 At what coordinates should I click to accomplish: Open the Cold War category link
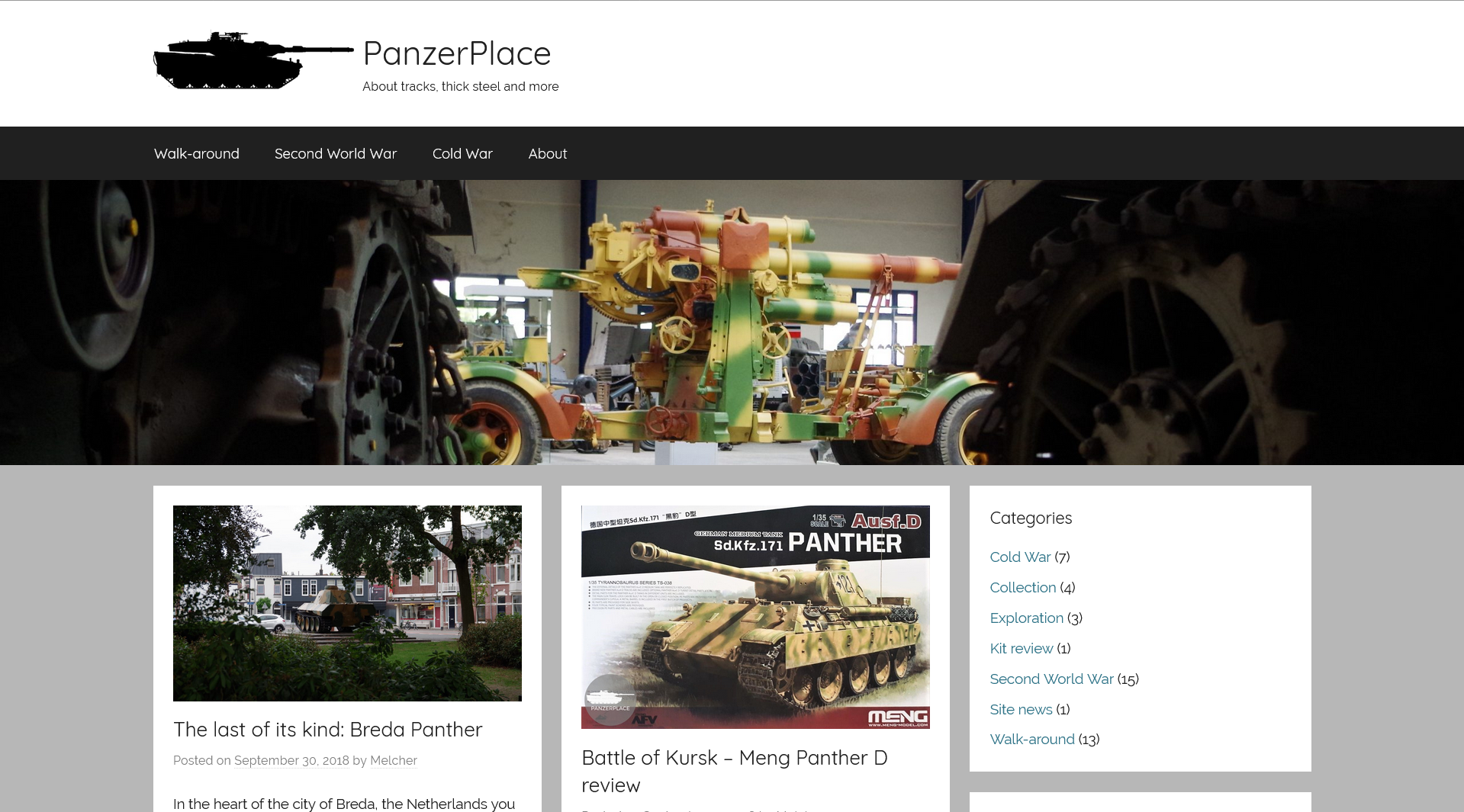coord(1020,557)
